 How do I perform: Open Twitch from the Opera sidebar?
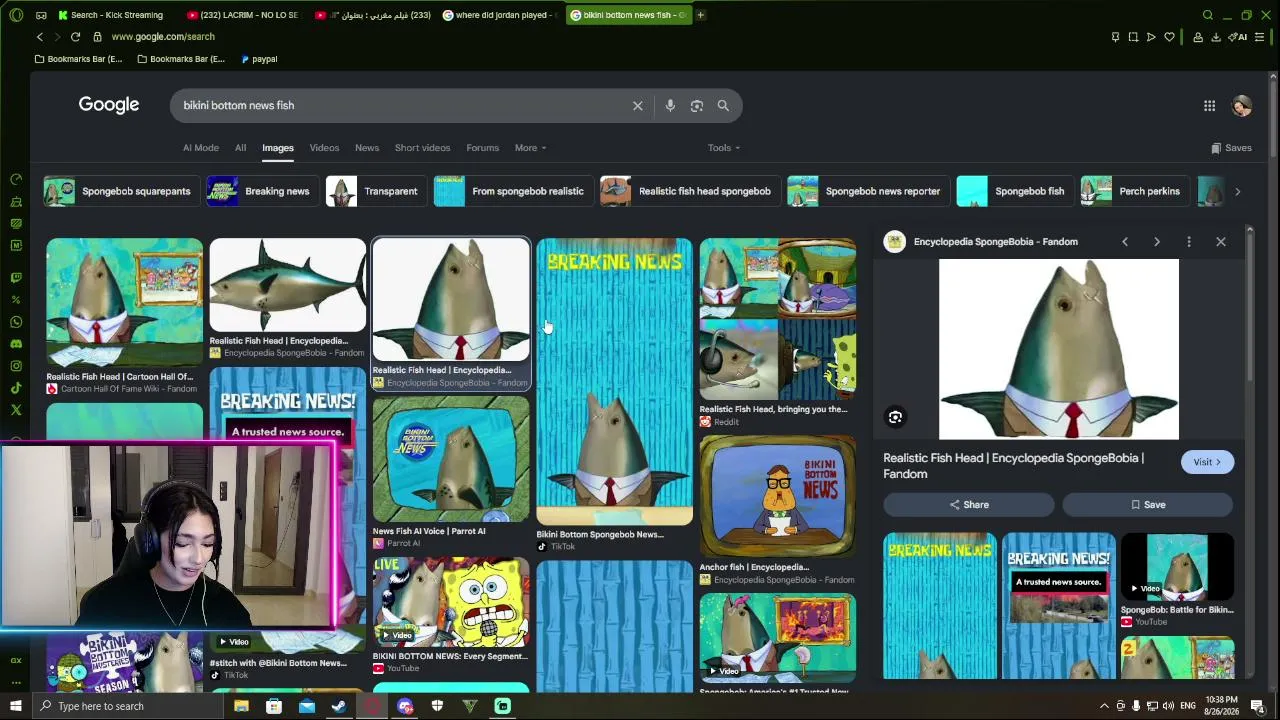(16, 278)
